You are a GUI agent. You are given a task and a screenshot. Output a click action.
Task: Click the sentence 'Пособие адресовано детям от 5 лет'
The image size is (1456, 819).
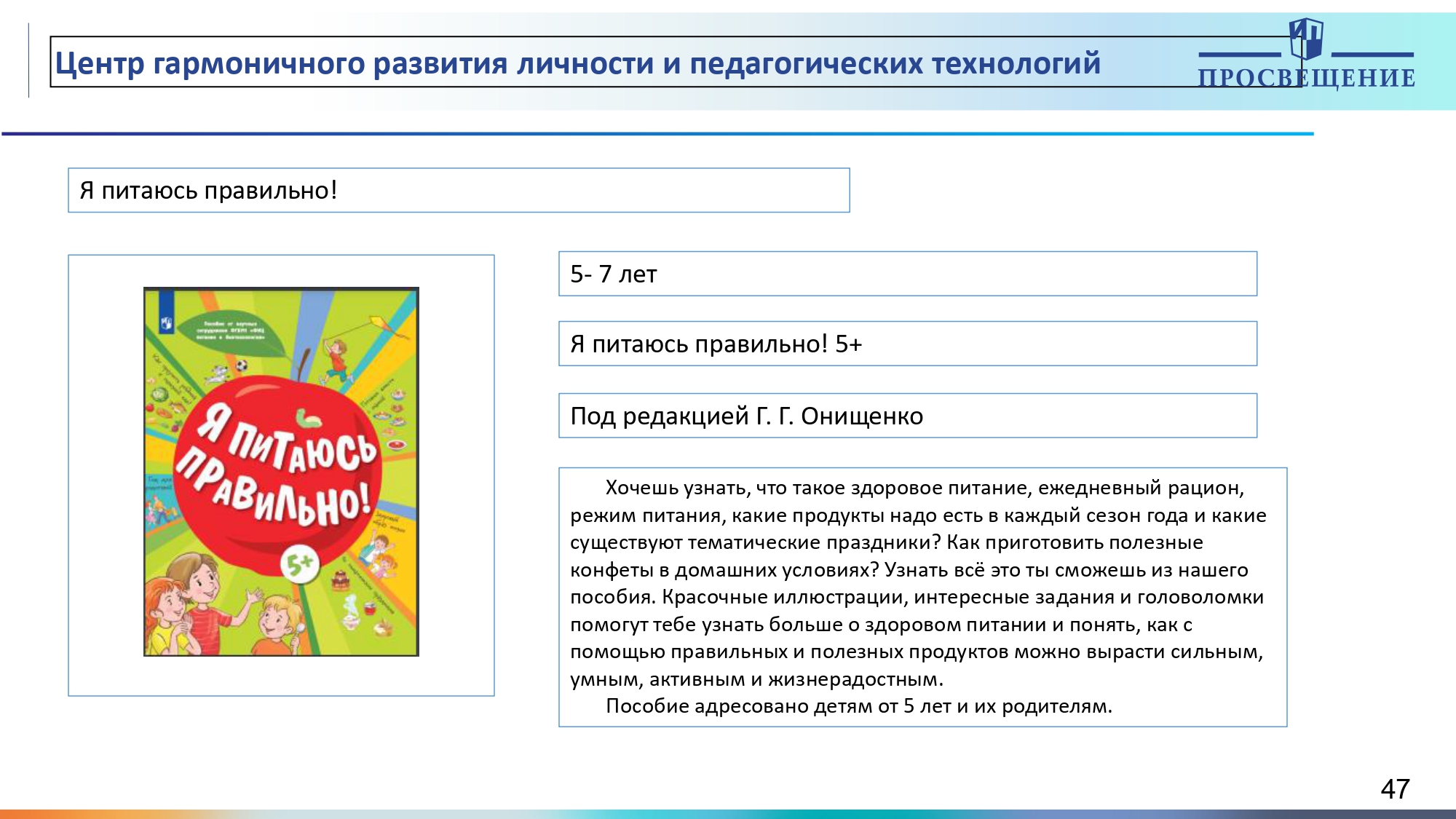click(x=778, y=706)
